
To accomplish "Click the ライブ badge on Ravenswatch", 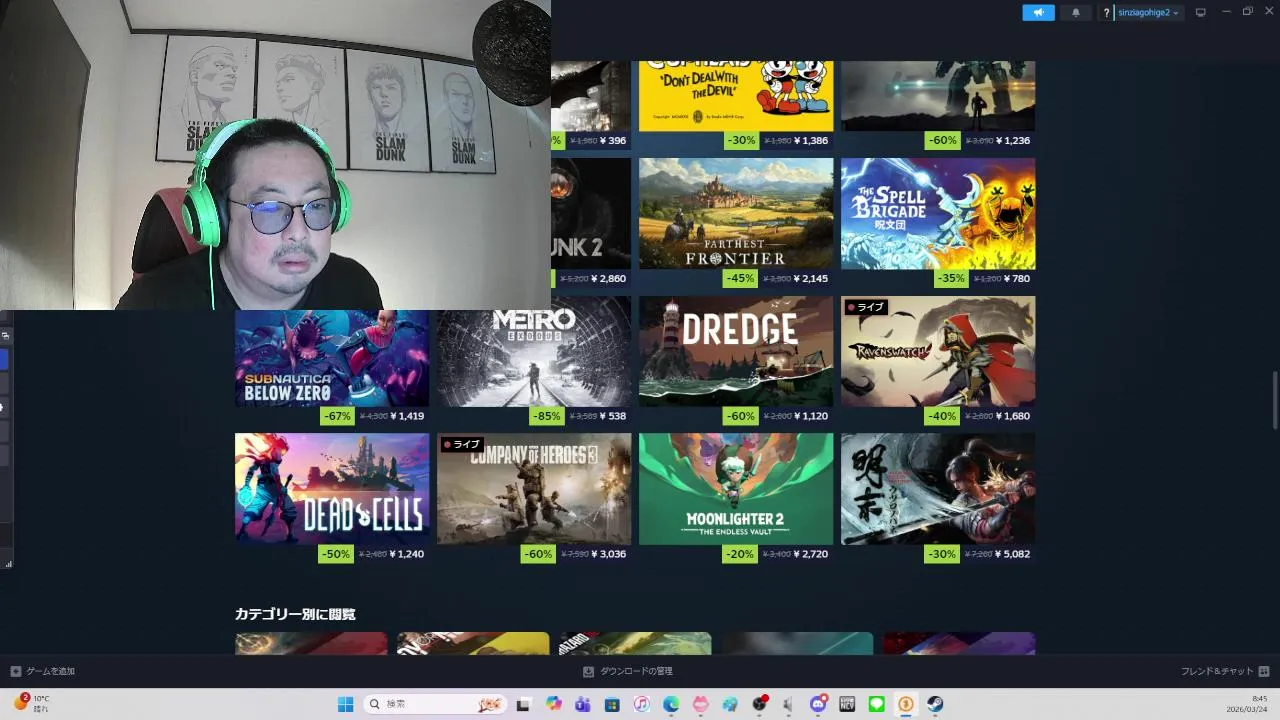I will click(865, 307).
